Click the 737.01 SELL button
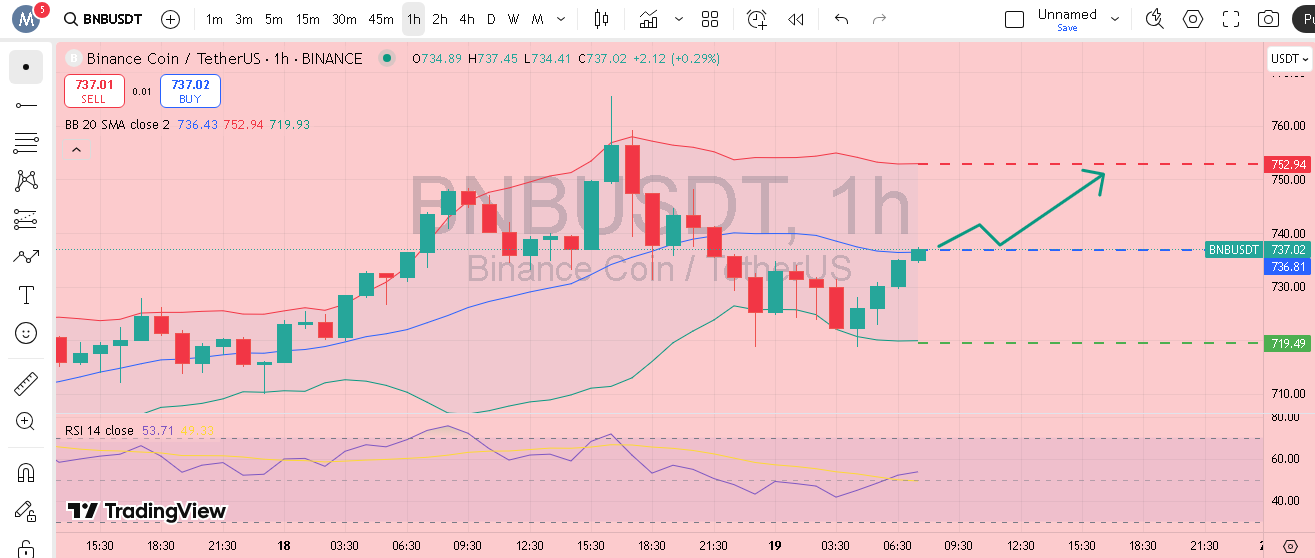 pos(93,91)
